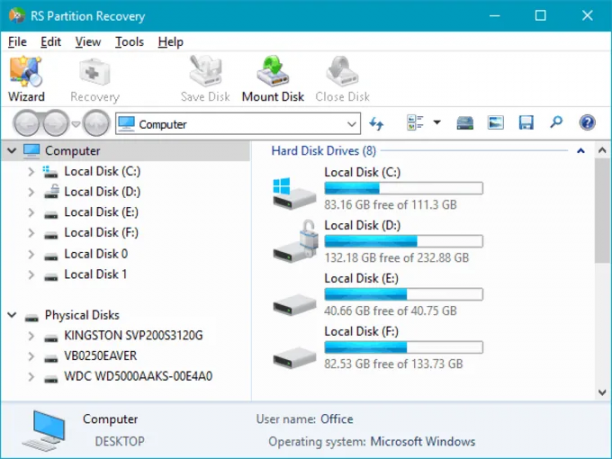
Task: Click the right pane scrollbar thumb
Action: pyautogui.click(x=602, y=210)
